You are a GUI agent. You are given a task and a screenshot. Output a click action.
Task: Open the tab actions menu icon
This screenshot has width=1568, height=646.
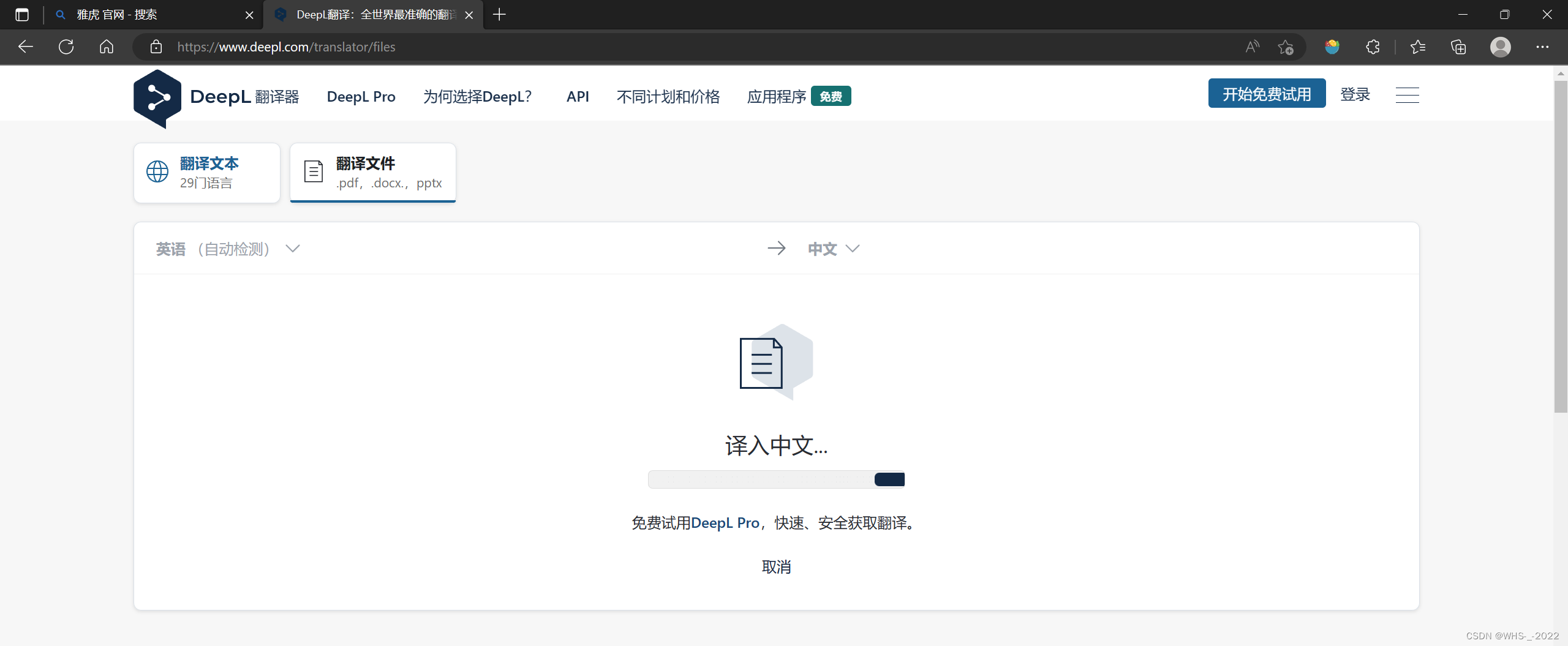click(22, 15)
